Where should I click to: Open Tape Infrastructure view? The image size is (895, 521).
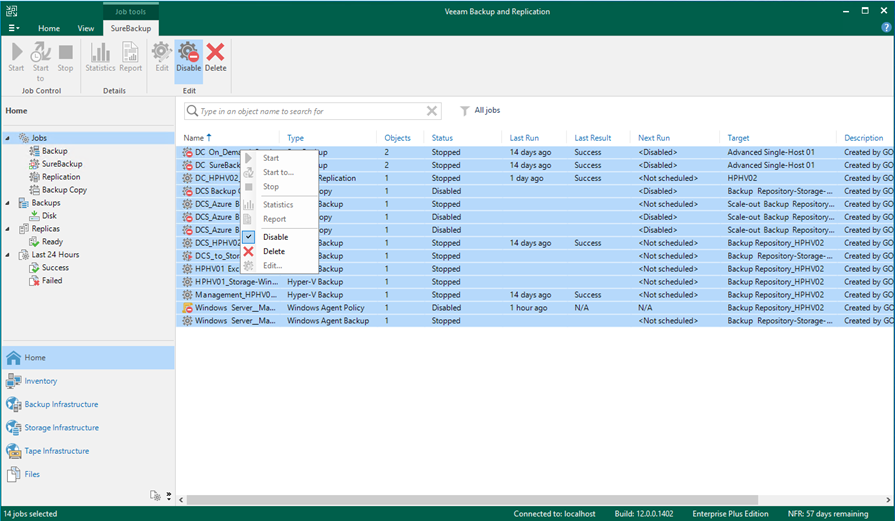click(x=88, y=451)
